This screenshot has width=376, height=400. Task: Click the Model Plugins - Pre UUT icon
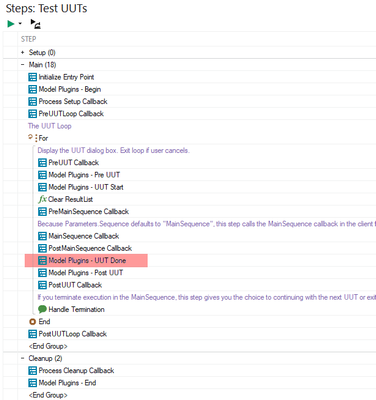pyautogui.click(x=42, y=175)
